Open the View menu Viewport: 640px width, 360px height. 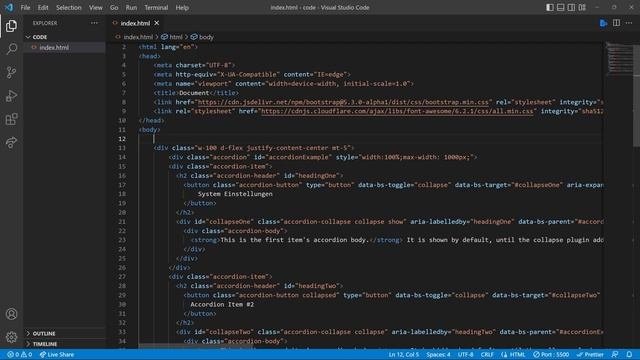click(96, 7)
